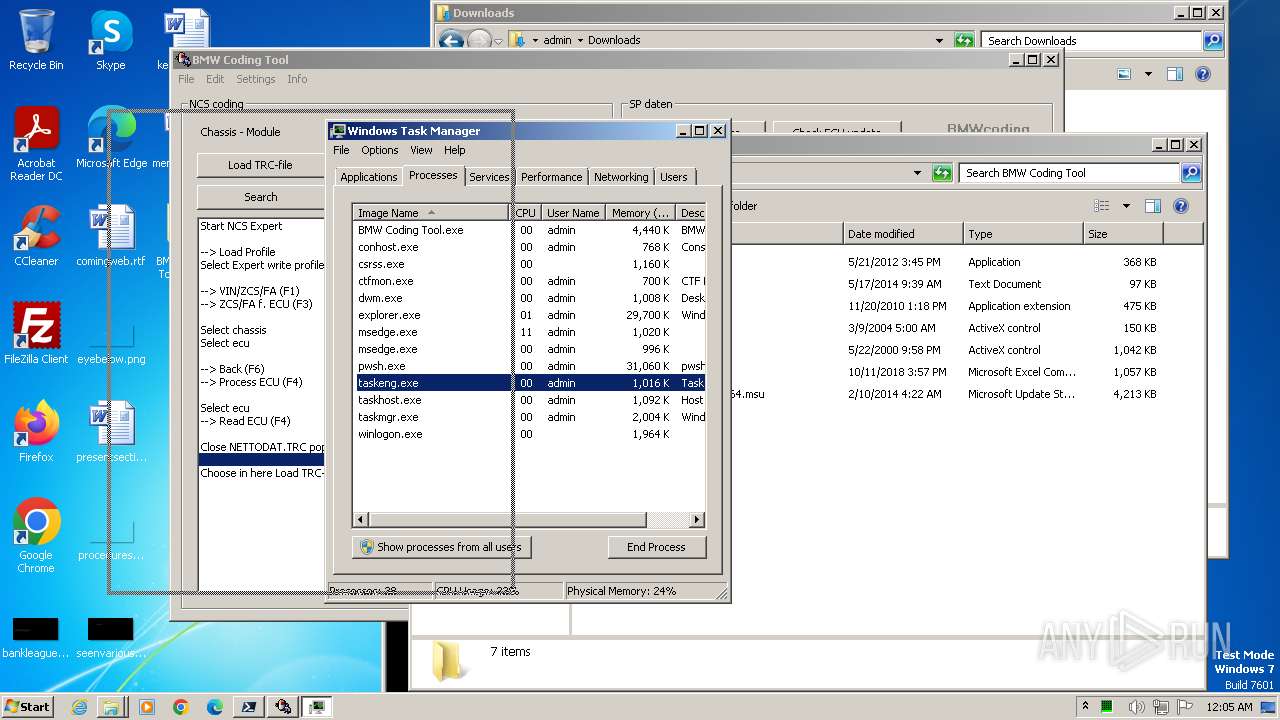Expand the admin breadcrumb arrow in Downloads
1280x720 pixels.
pyautogui.click(x=579, y=40)
